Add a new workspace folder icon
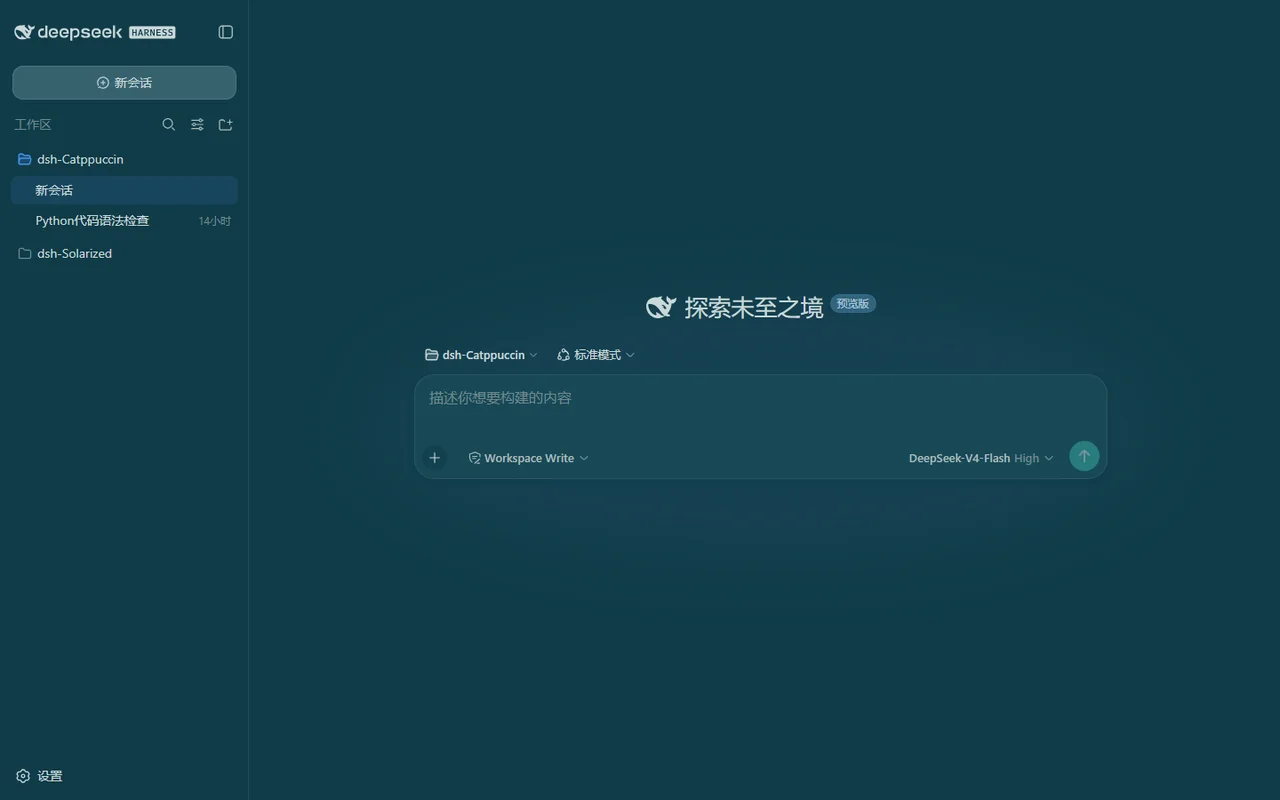1280x800 pixels. tap(226, 125)
